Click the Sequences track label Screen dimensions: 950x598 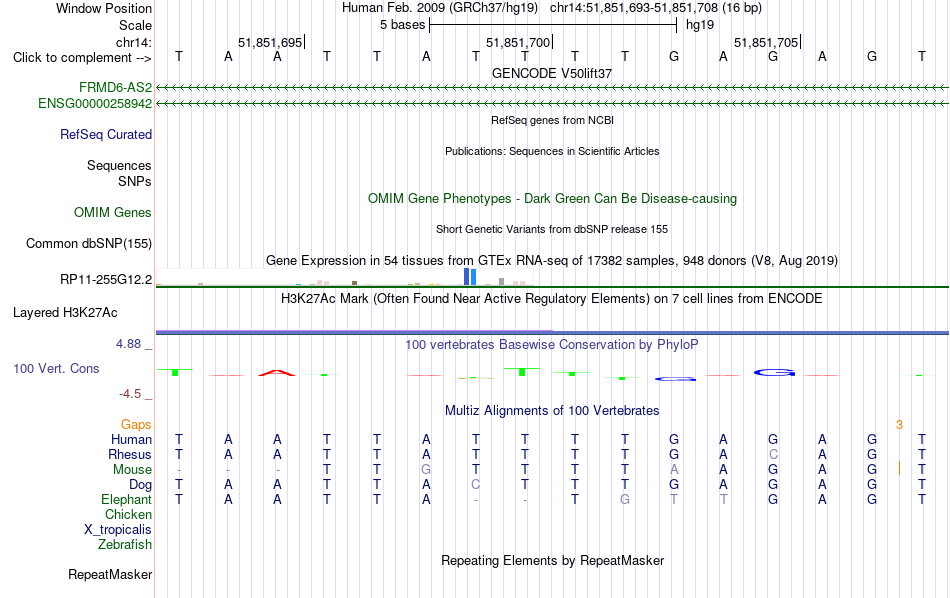[x=119, y=165]
